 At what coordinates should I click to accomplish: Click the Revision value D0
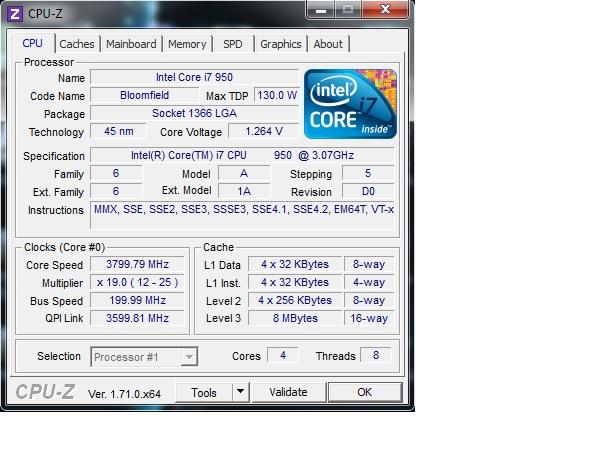click(368, 191)
